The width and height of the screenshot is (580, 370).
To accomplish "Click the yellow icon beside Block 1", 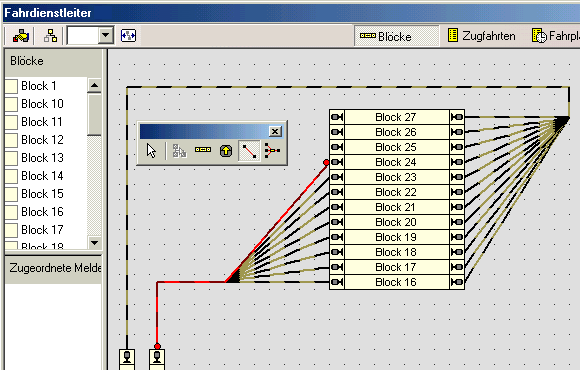I will pyautogui.click(x=11, y=86).
